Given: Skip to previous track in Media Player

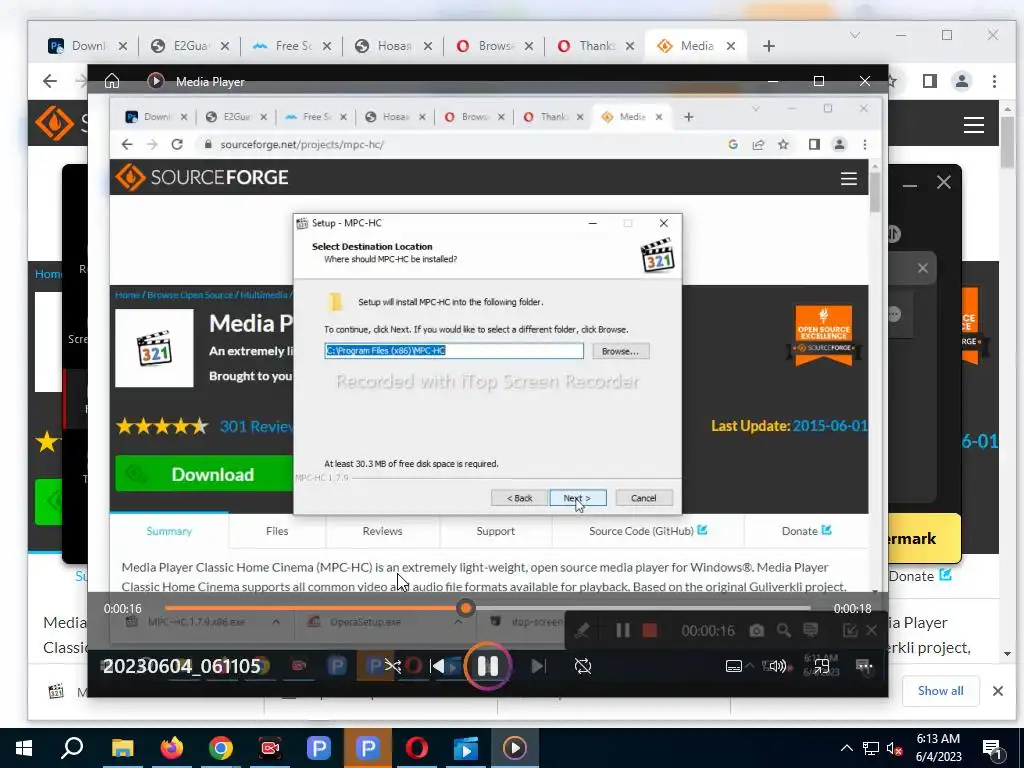Looking at the screenshot, I should tap(438, 666).
